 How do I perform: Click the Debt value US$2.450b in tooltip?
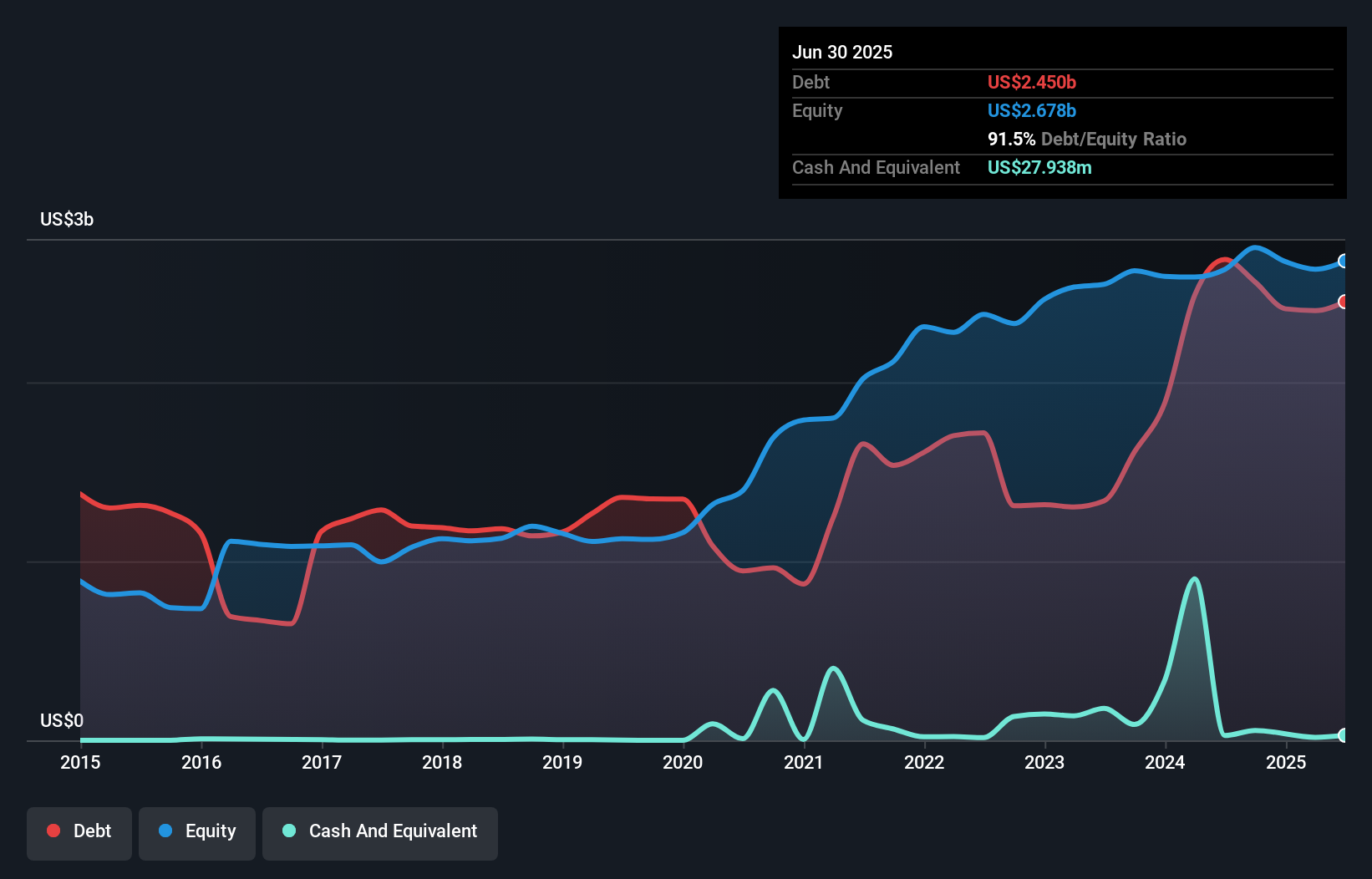[1032, 82]
